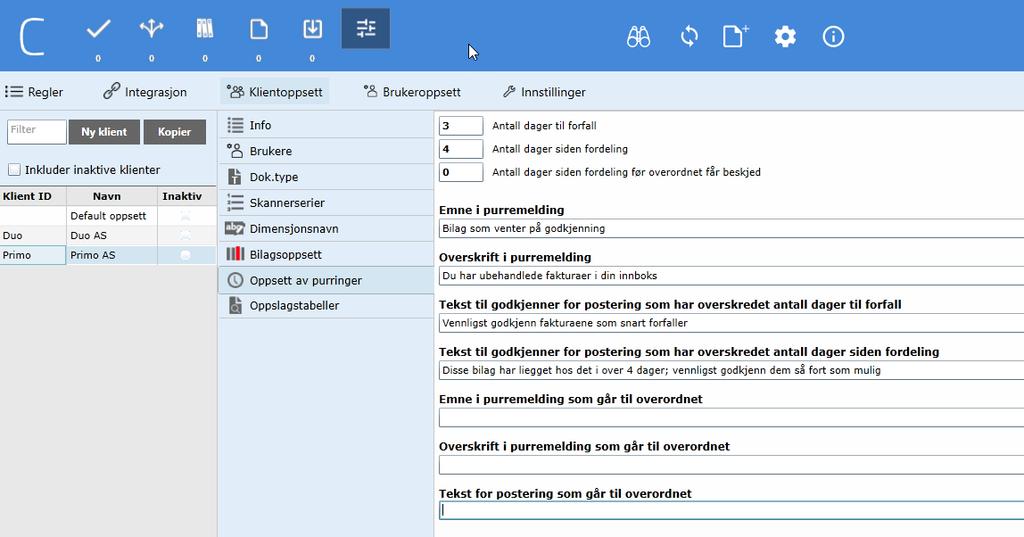This screenshot has height=537, width=1024.
Task: Toggle Inaktiv indicator for Primo AS row
Action: click(x=185, y=255)
